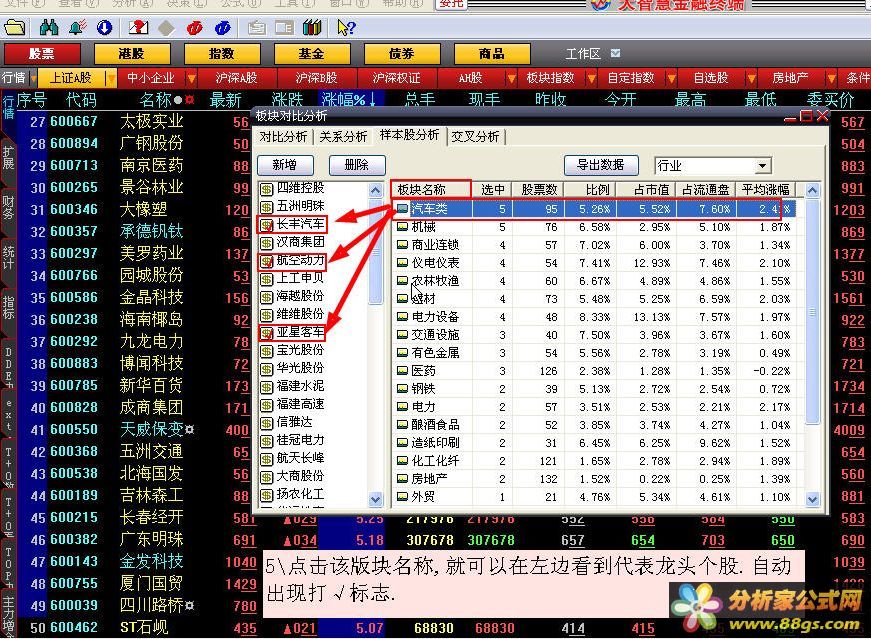This screenshot has height=639, width=871.
Task: Toggle the 福建高速 stock checkbox
Action: point(267,405)
